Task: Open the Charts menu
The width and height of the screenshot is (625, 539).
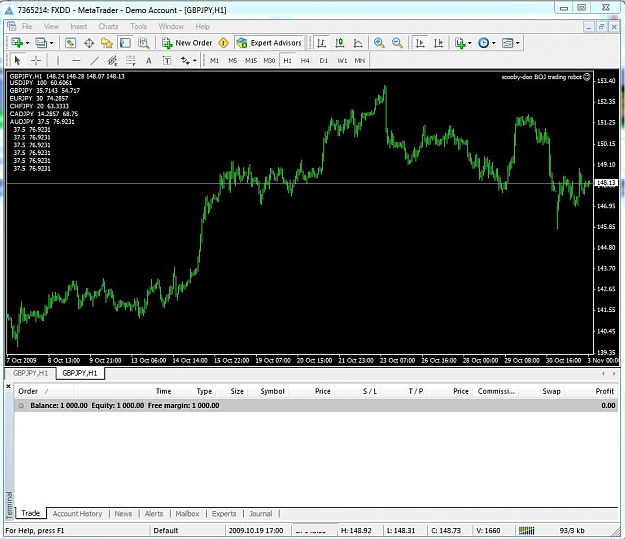Action: (x=108, y=26)
